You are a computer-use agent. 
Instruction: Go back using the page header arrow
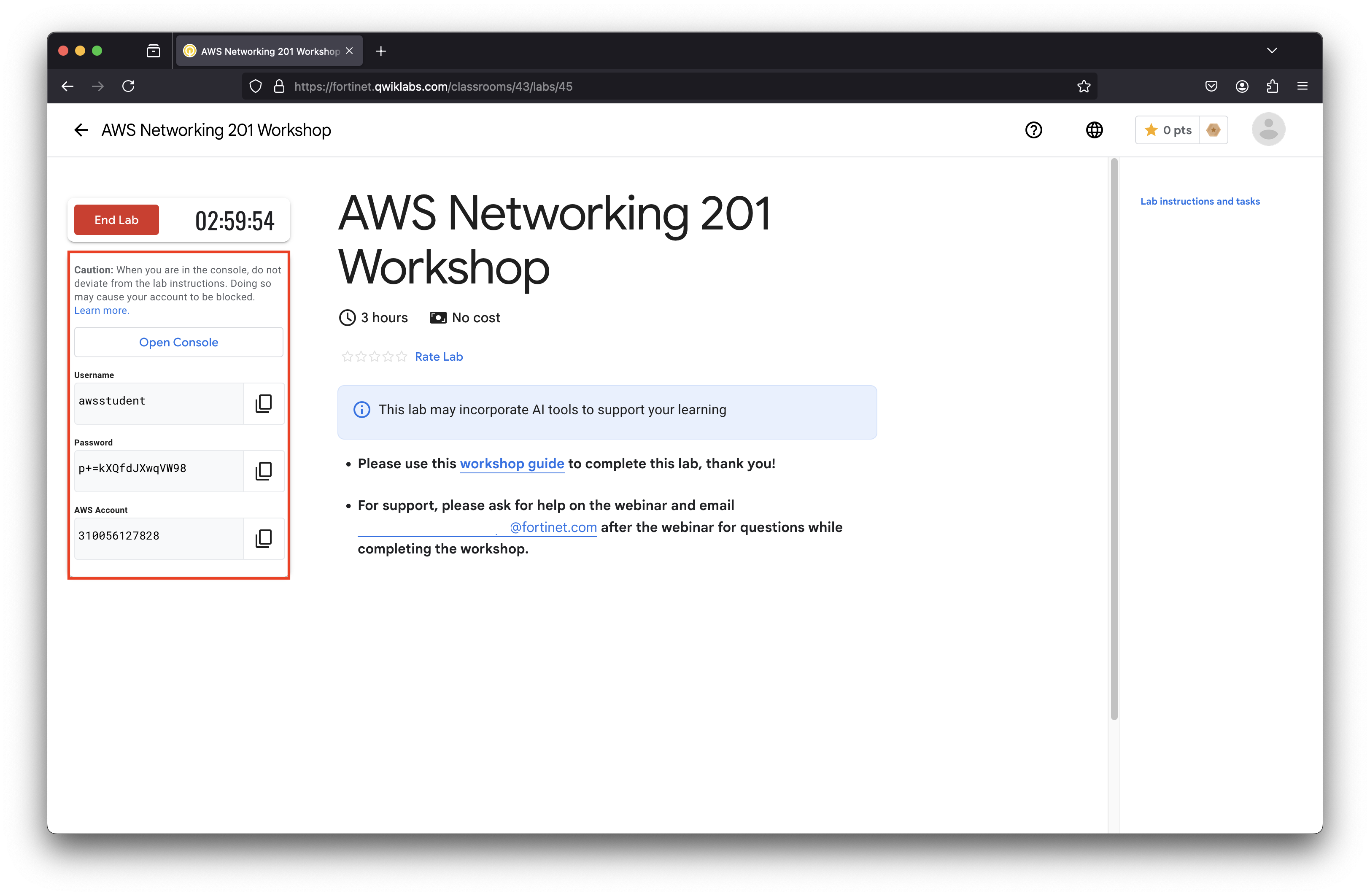[81, 130]
